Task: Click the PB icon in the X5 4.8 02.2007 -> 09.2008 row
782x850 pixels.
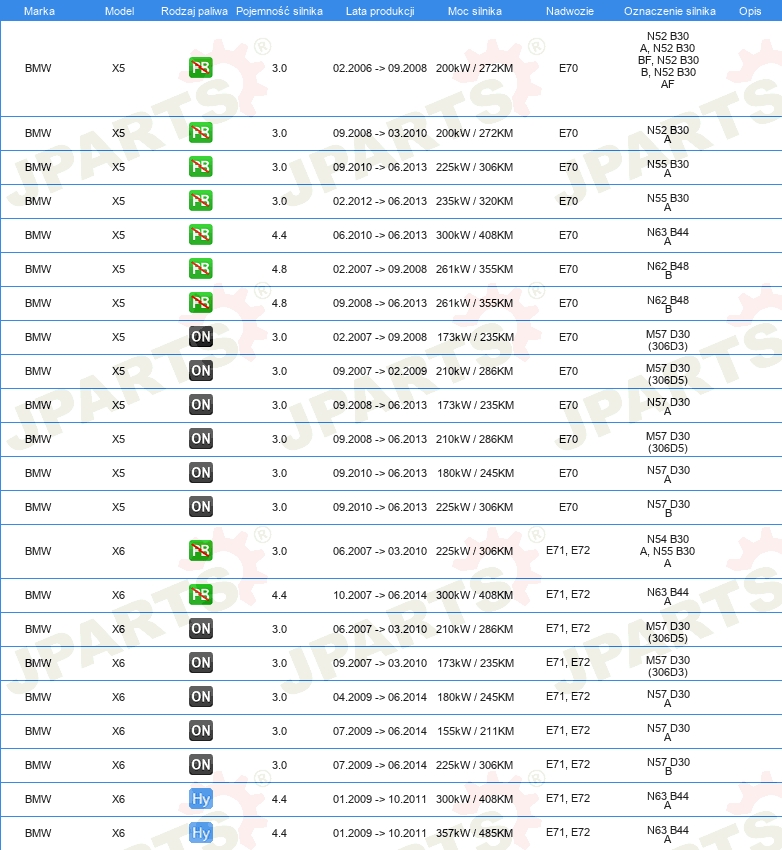Action: click(201, 268)
